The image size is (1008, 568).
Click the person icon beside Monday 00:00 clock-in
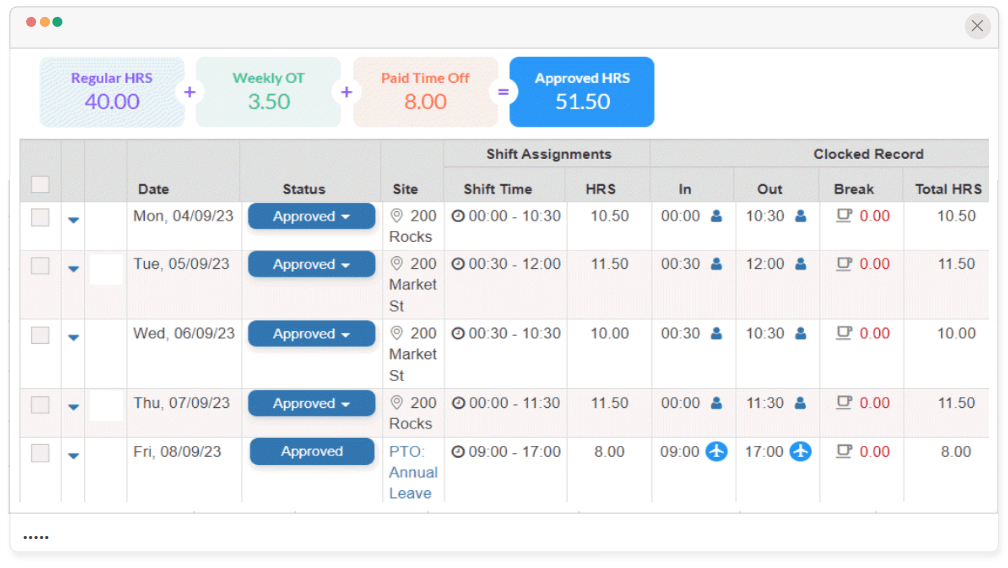click(716, 216)
